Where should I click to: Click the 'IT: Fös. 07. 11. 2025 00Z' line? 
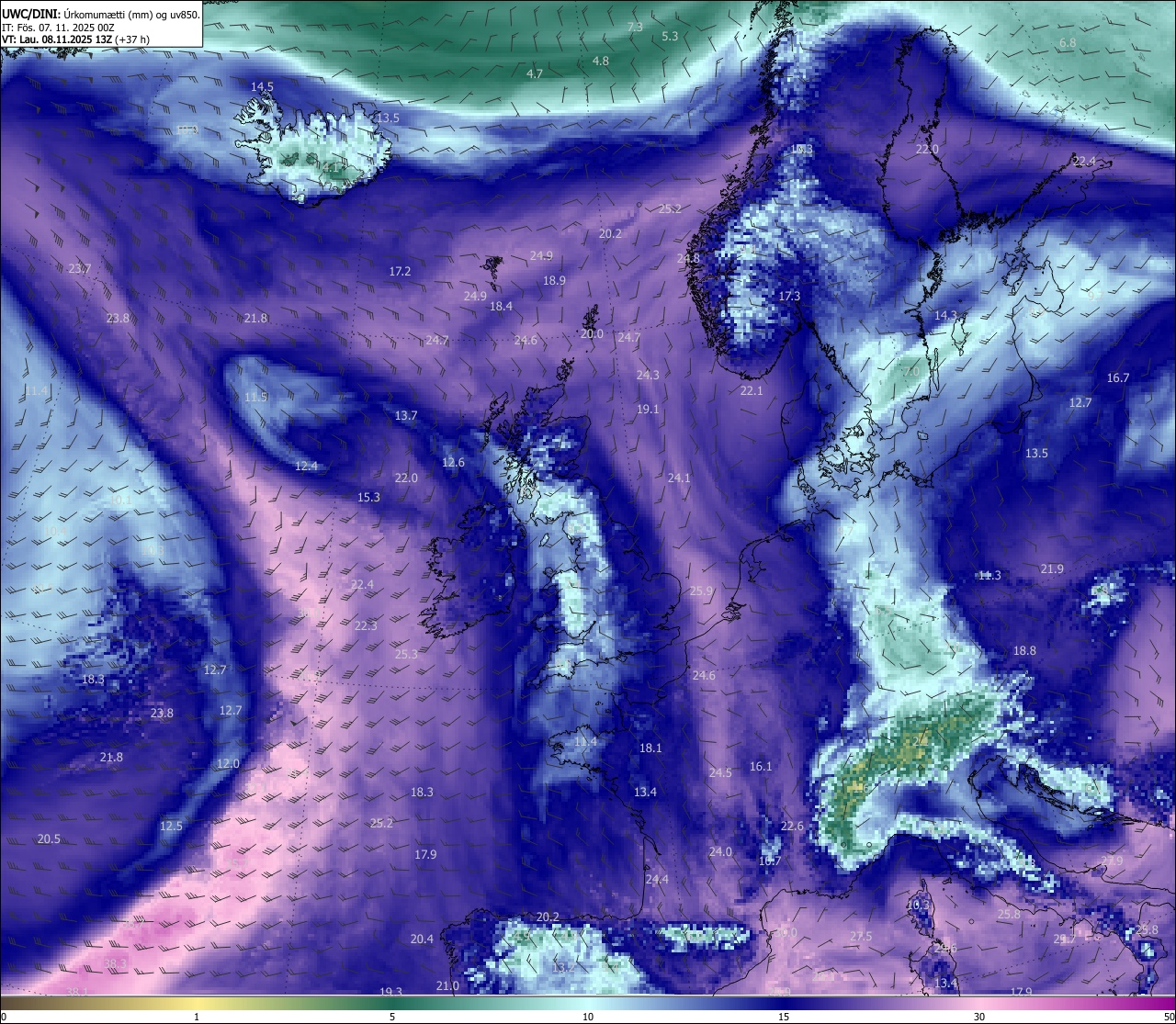59,28
